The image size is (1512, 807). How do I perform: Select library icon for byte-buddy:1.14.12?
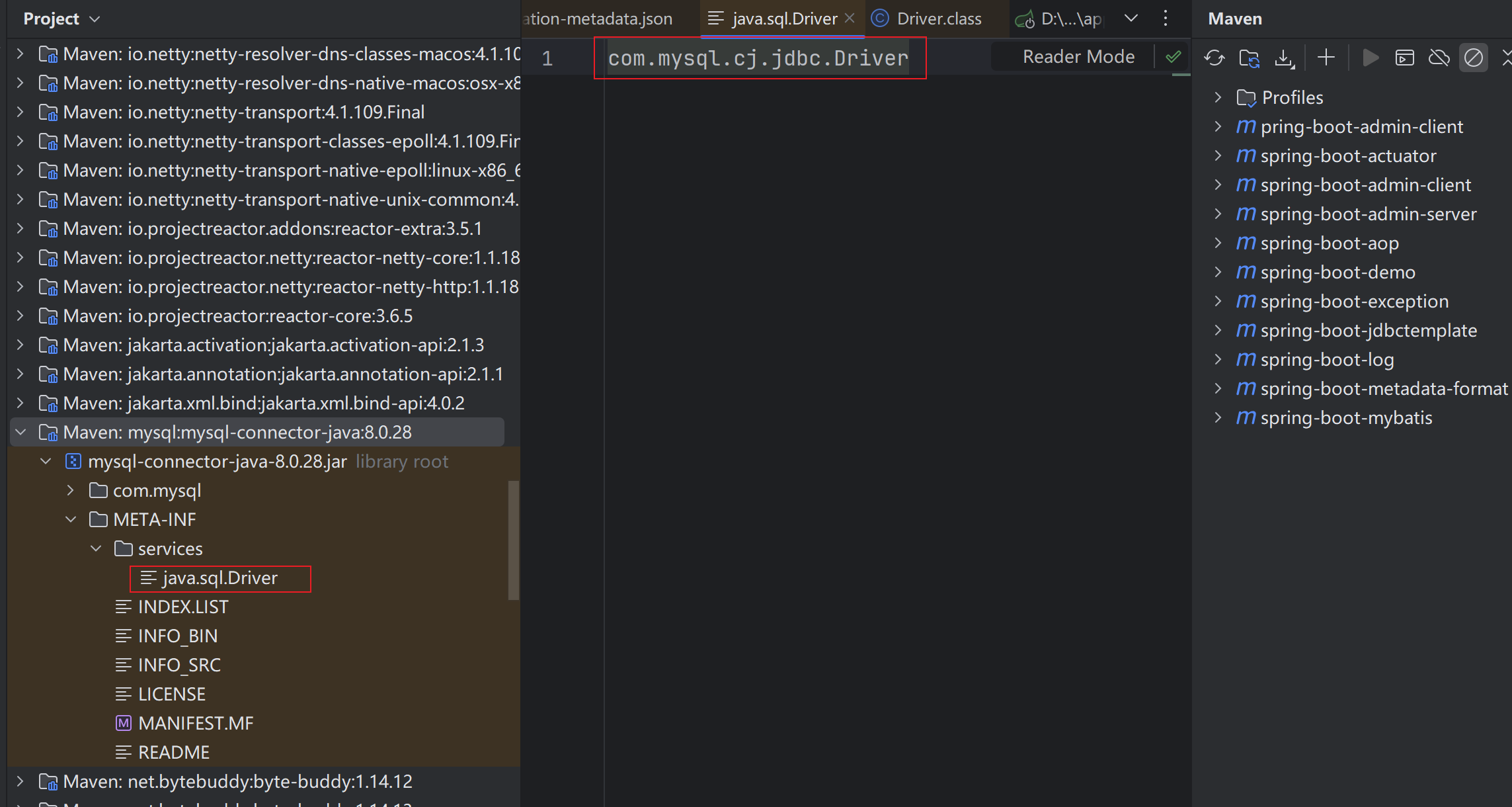[48, 782]
